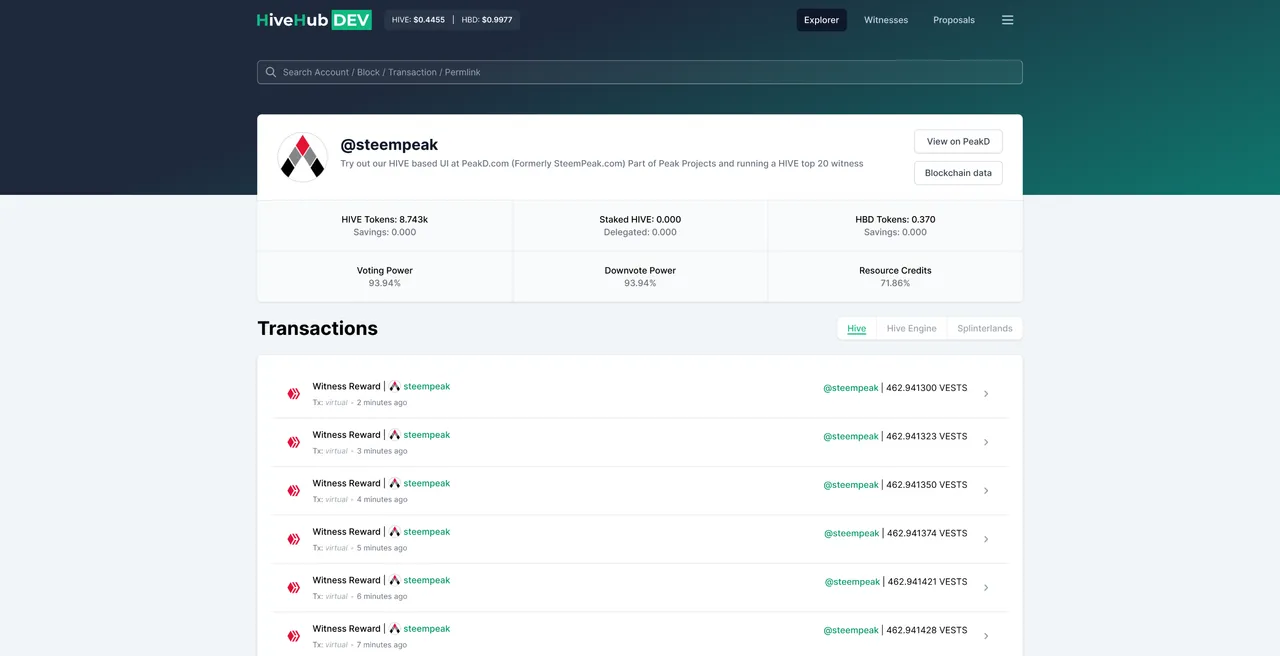This screenshot has width=1280, height=656.
Task: Click Hive icon on 6 minutes ago row
Action: (294, 588)
